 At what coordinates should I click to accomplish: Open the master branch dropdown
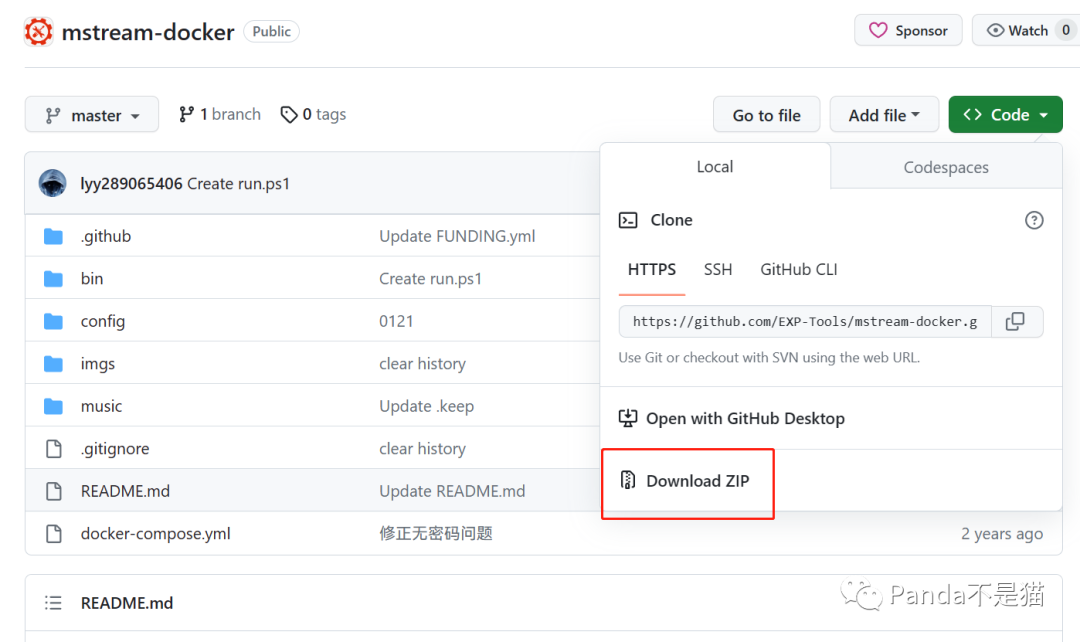(x=92, y=115)
